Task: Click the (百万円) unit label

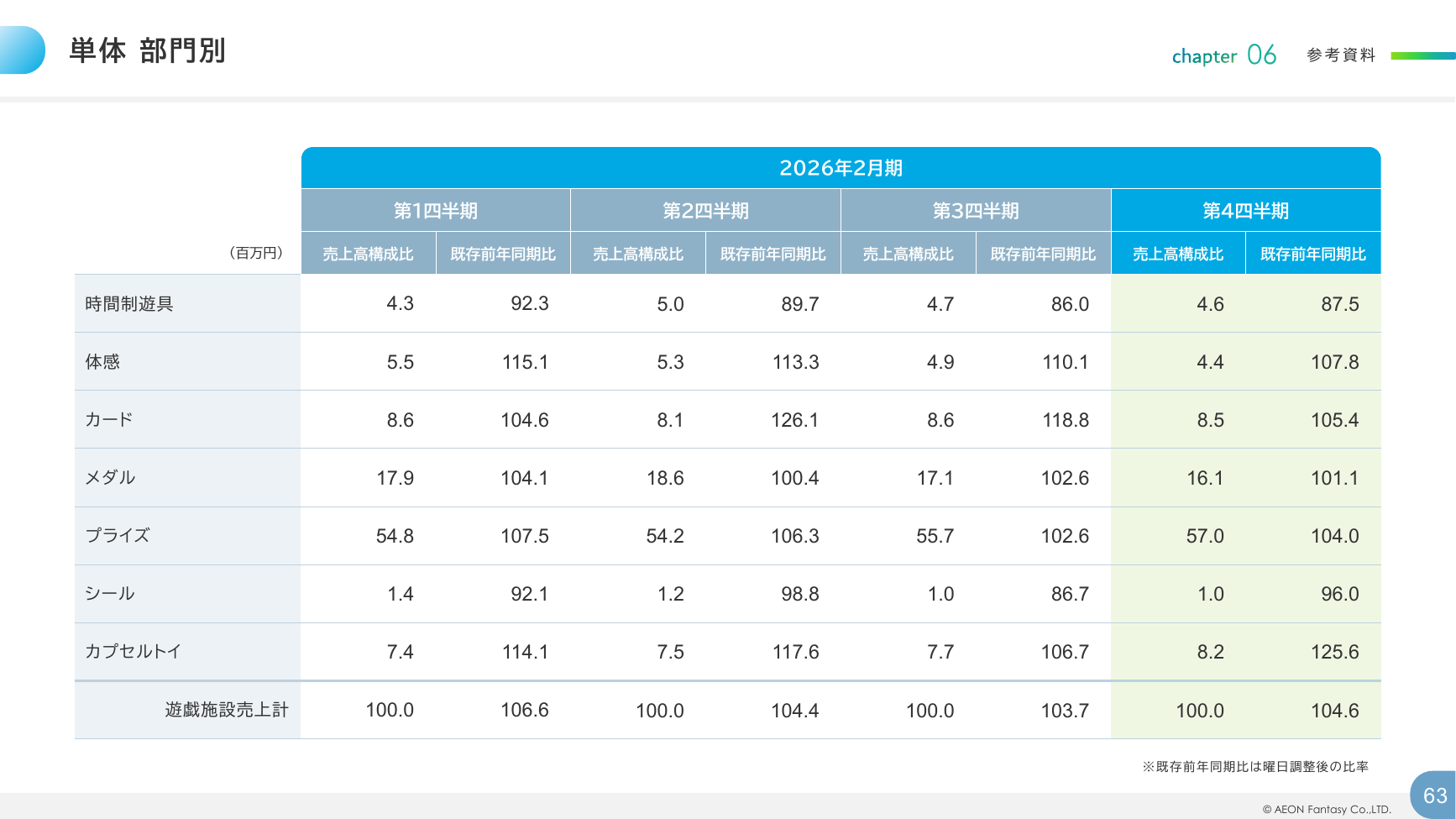Action: click(x=256, y=253)
